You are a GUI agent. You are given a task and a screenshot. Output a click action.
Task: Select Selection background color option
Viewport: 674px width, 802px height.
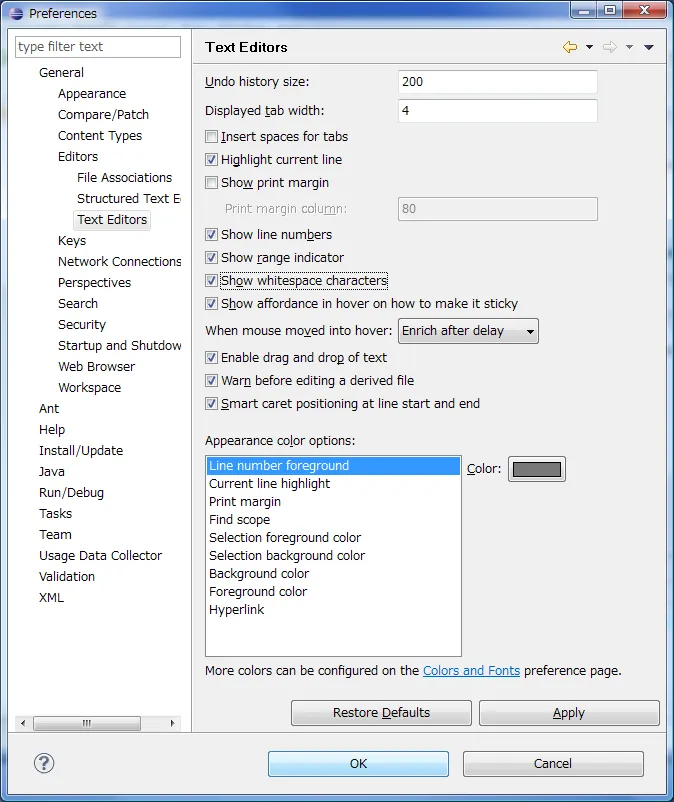tap(333, 555)
